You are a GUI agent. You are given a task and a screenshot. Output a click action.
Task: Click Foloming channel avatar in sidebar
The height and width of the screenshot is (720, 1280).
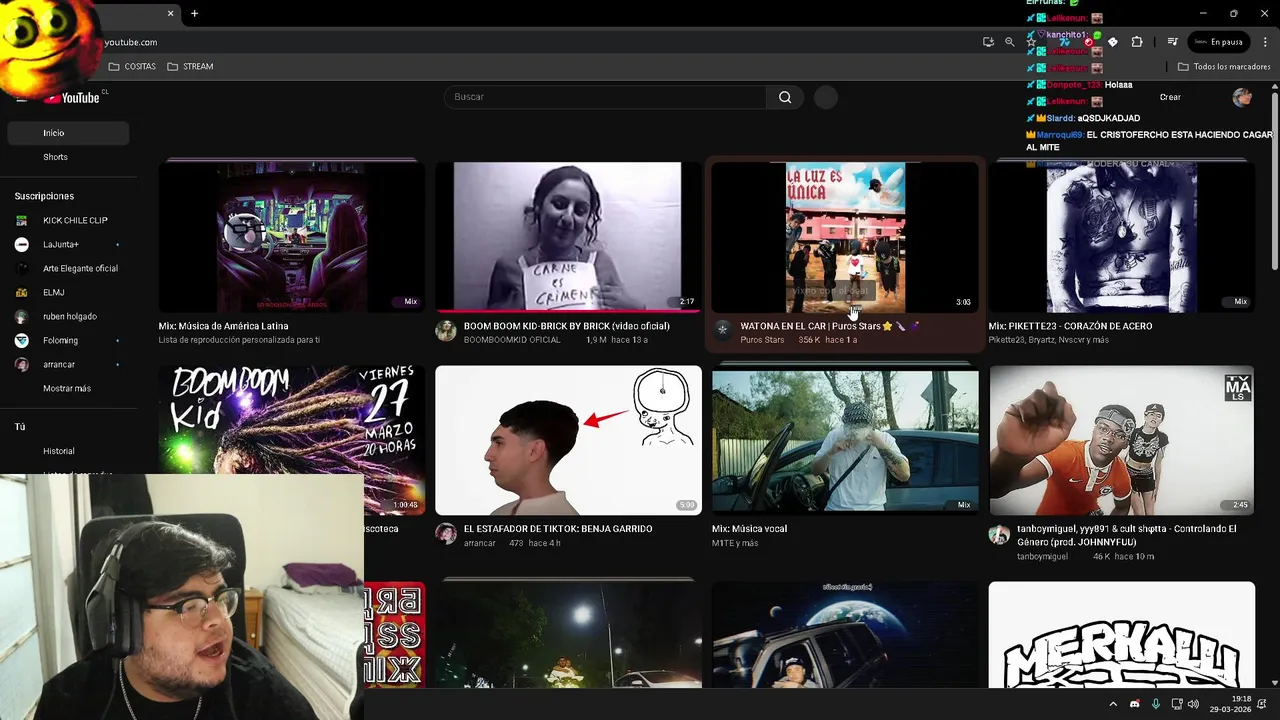[x=22, y=340]
